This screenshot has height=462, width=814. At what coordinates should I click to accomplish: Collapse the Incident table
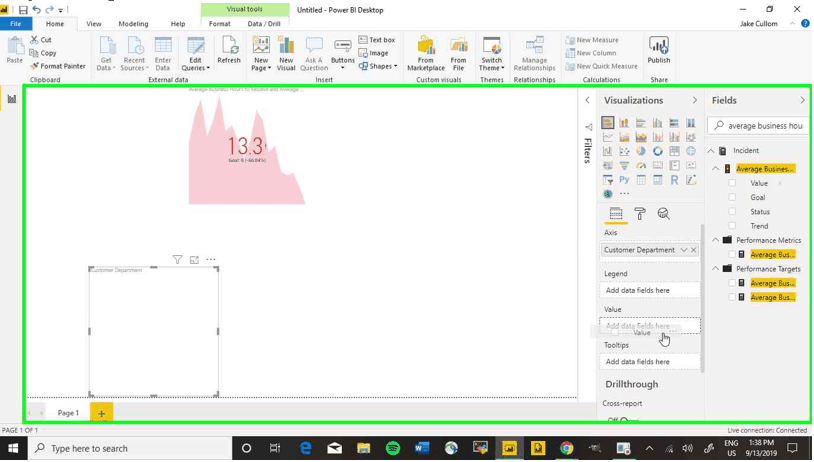[x=711, y=151]
